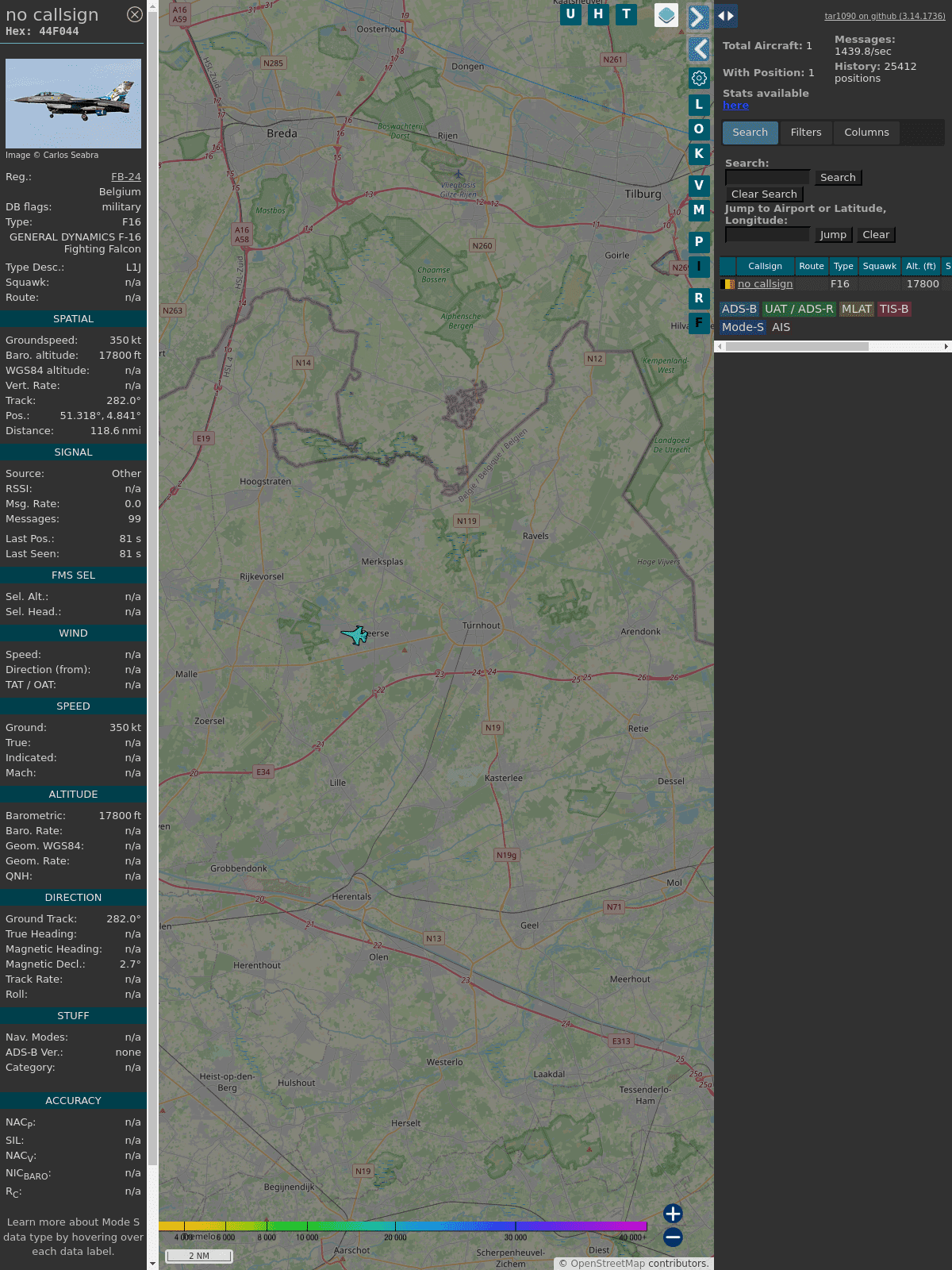Click the AIS source legend label
This screenshot has width=952, height=1270.
(781, 327)
